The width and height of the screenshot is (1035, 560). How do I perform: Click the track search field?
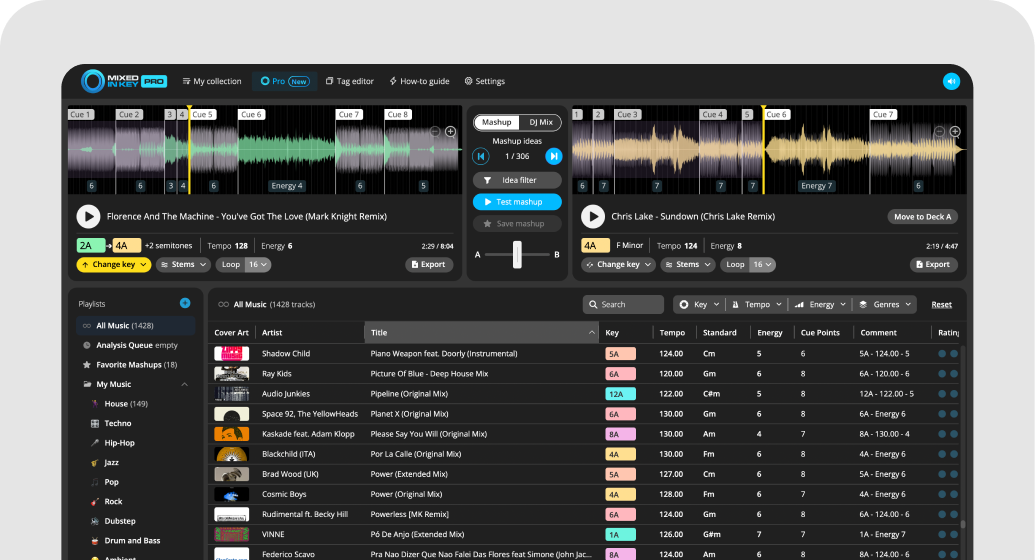[623, 304]
